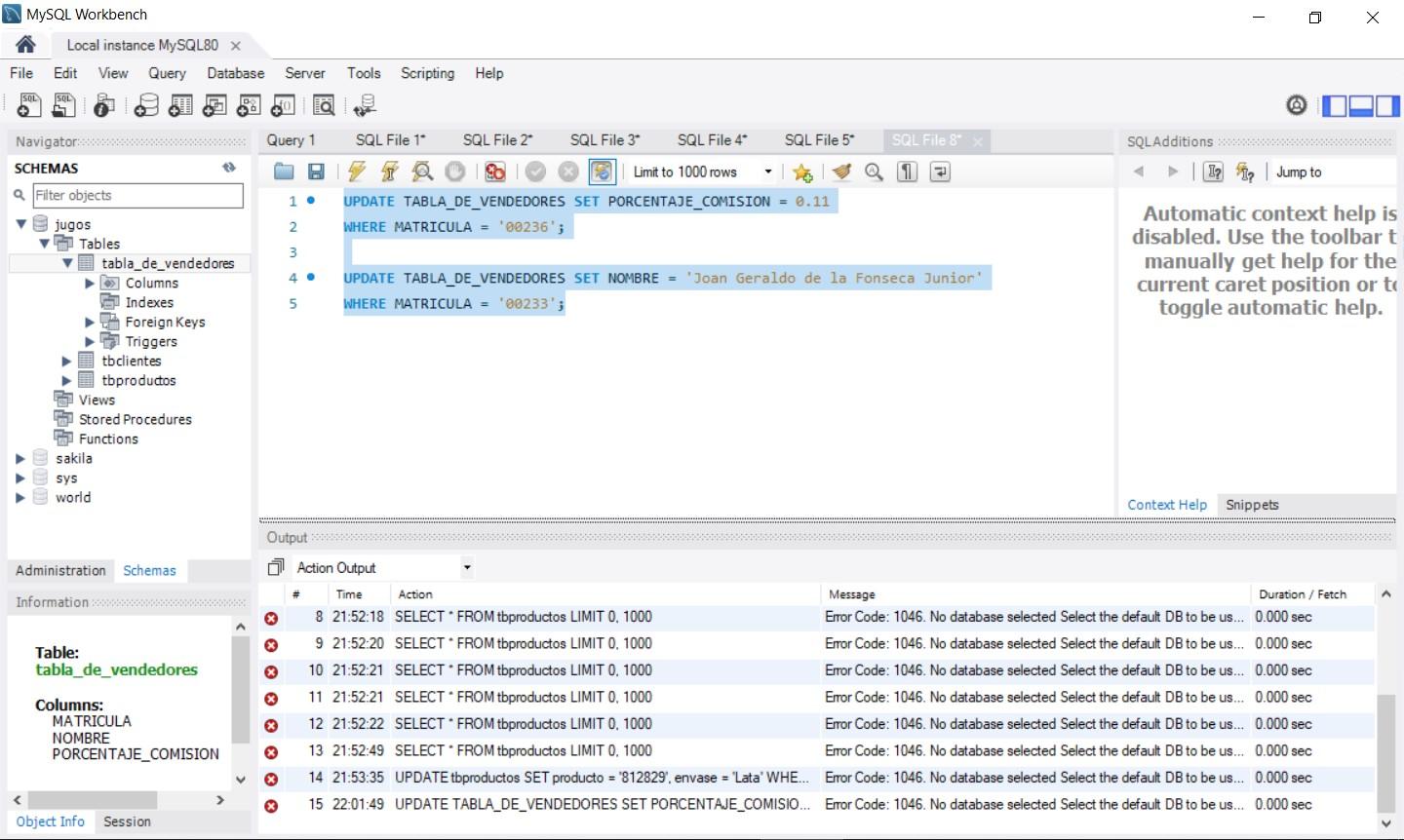Toggle the bottom output panel visibility
The width and height of the screenshot is (1404, 840).
click(x=1361, y=105)
